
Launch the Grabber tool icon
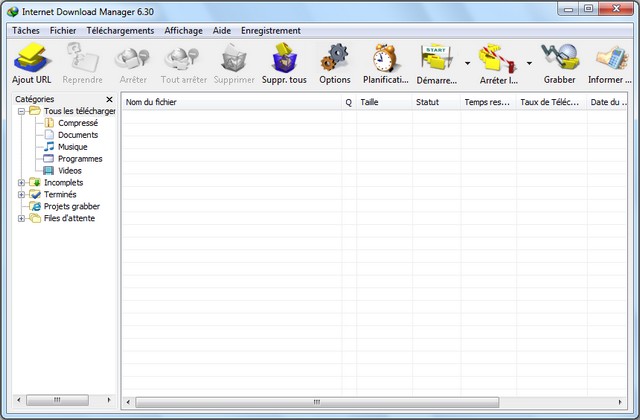[559, 58]
